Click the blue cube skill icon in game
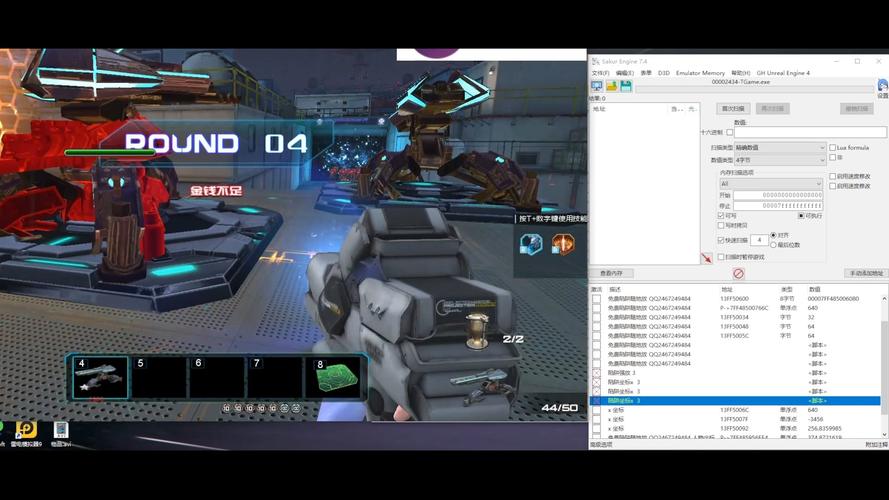This screenshot has height=500, width=889. [531, 244]
